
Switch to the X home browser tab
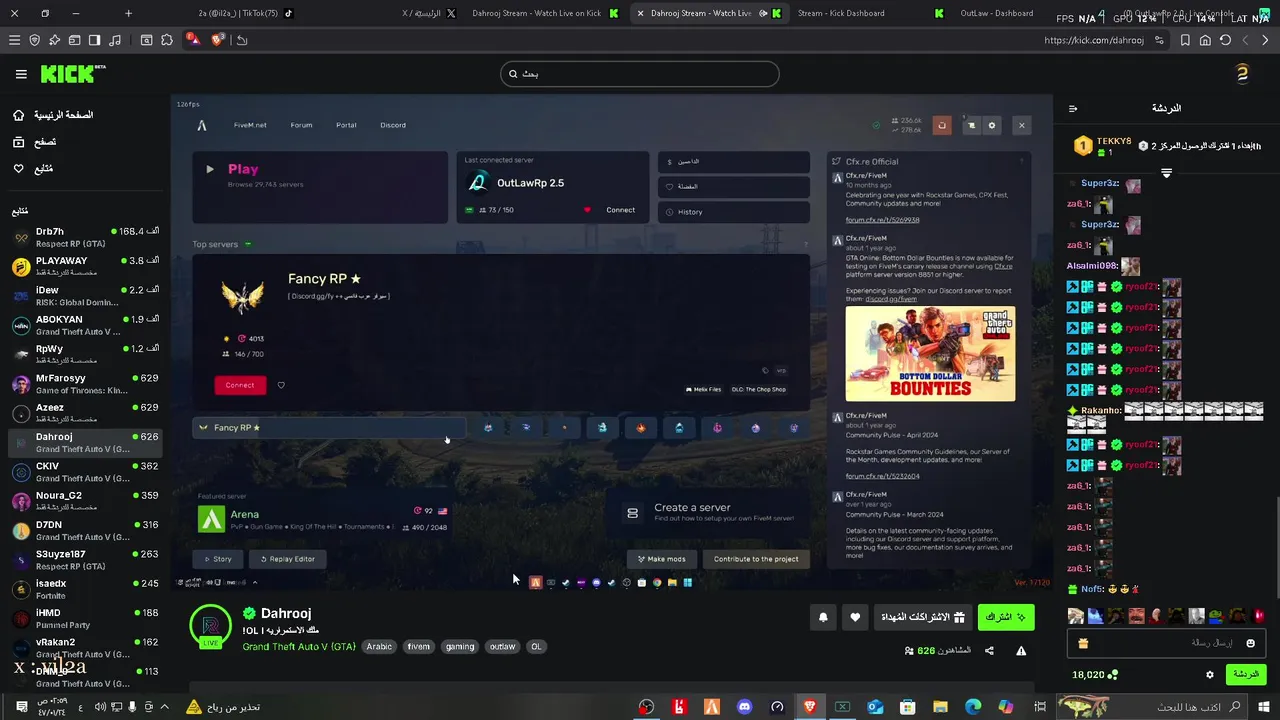click(428, 13)
